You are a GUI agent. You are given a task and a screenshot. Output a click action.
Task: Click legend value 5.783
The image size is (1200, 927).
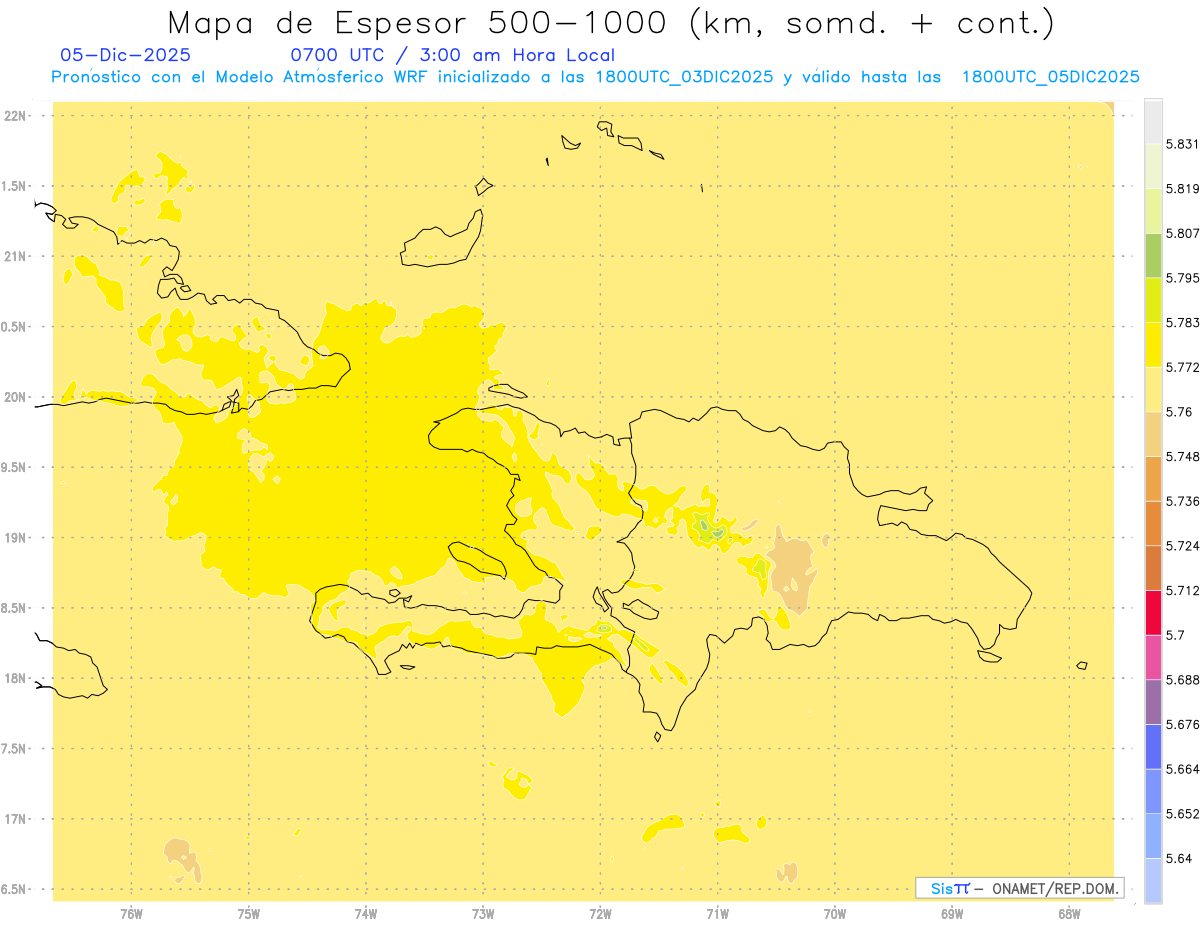(x=1182, y=323)
